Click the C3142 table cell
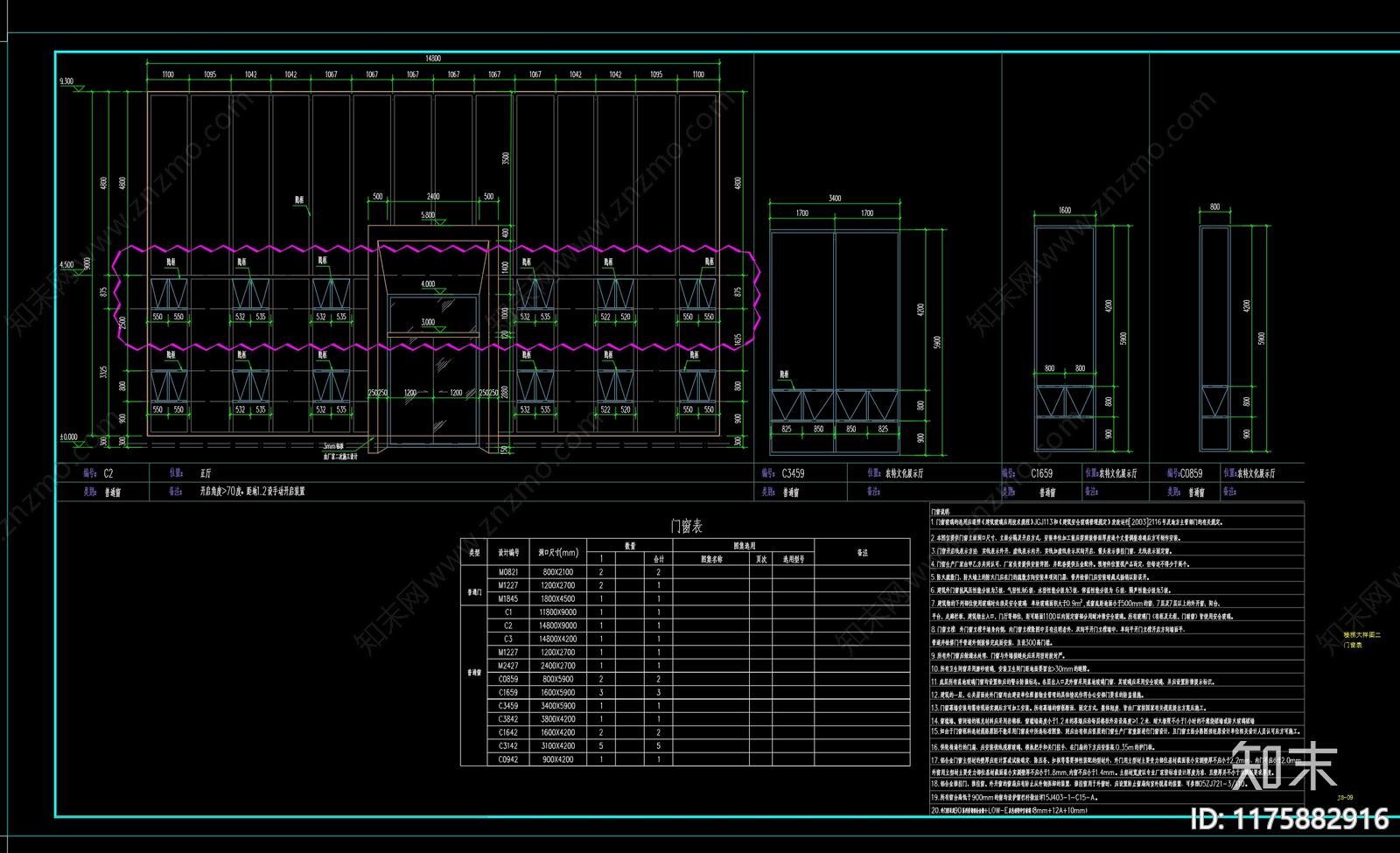The width and height of the screenshot is (1400, 853). (508, 746)
